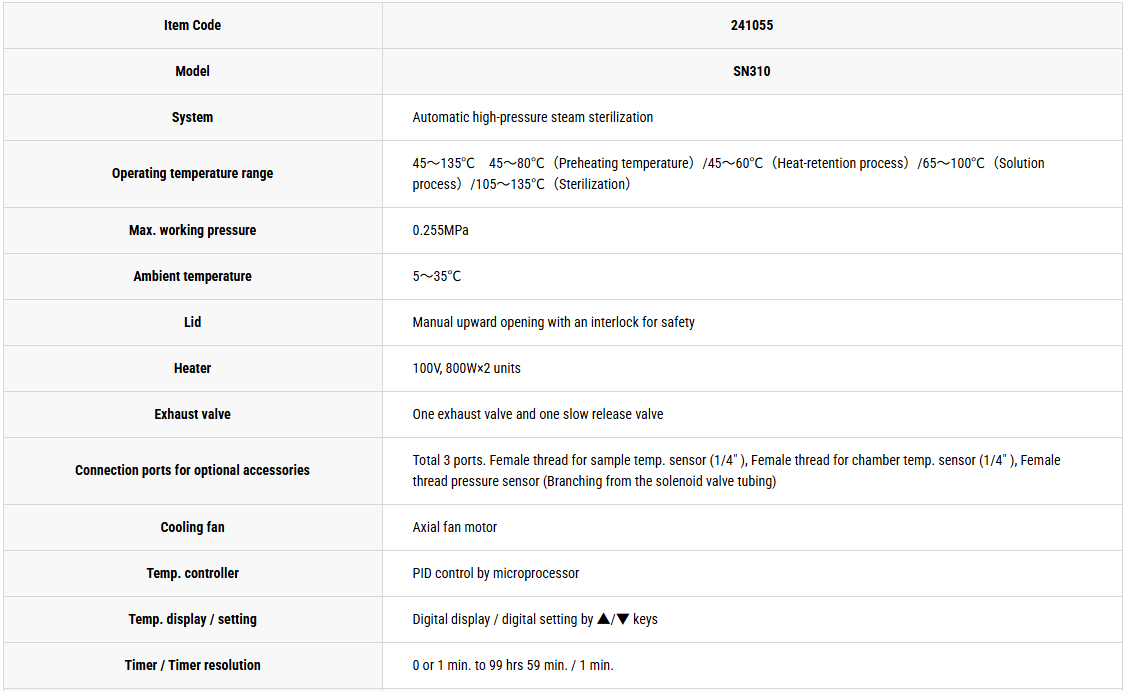The height and width of the screenshot is (691, 1127).
Task: Click the Connection ports for optional accessories label
Action: [192, 470]
